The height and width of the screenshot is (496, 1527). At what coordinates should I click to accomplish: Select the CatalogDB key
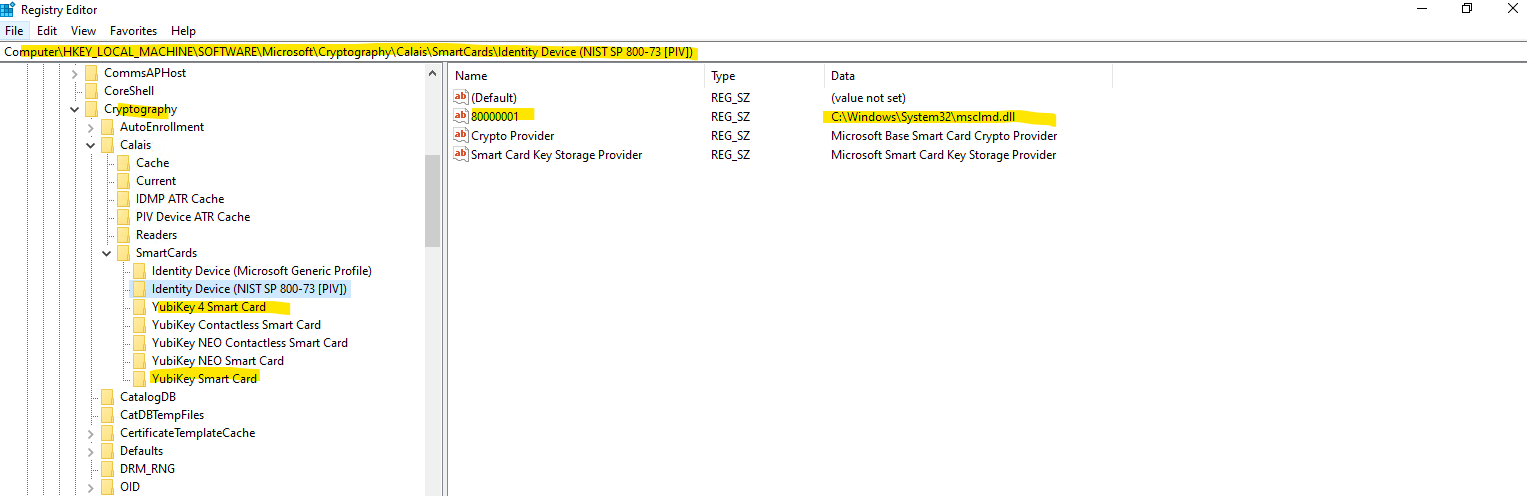(148, 397)
